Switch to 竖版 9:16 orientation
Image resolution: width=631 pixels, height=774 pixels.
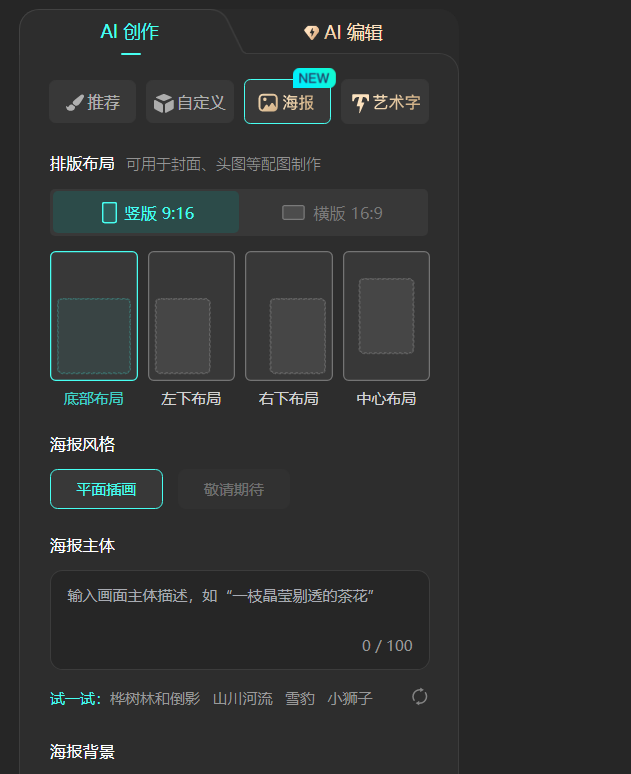click(146, 213)
